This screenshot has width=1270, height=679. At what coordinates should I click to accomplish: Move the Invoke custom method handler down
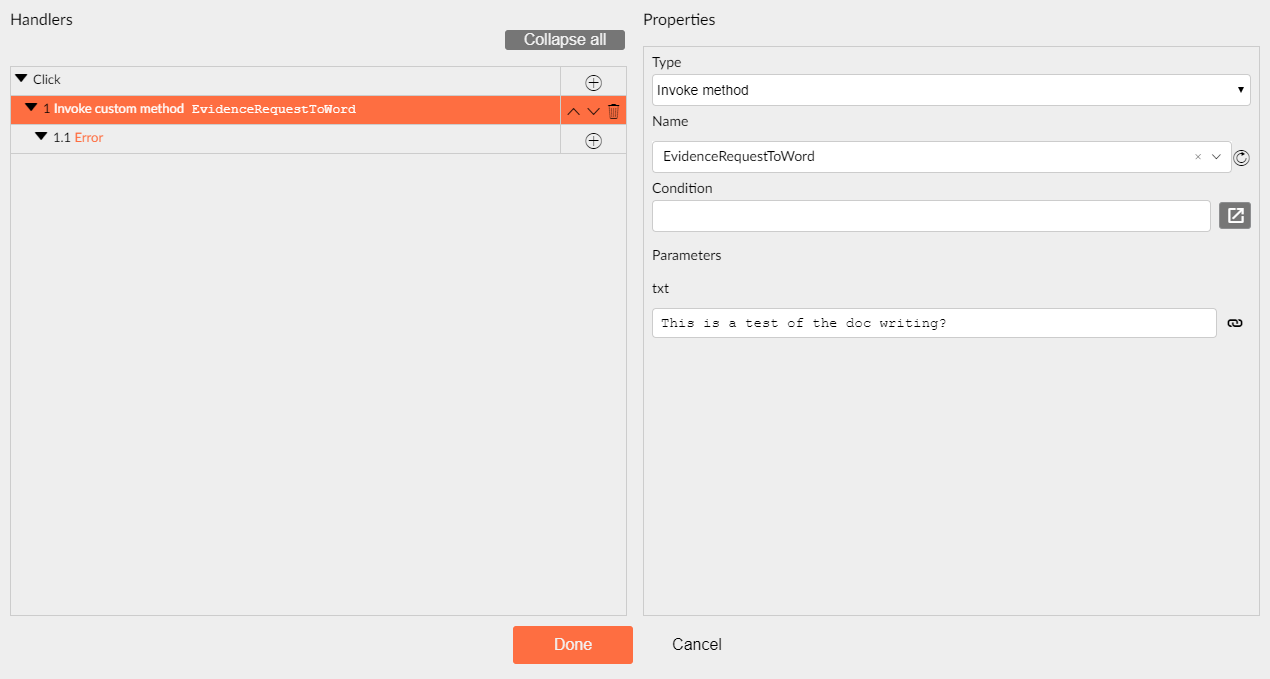593,111
